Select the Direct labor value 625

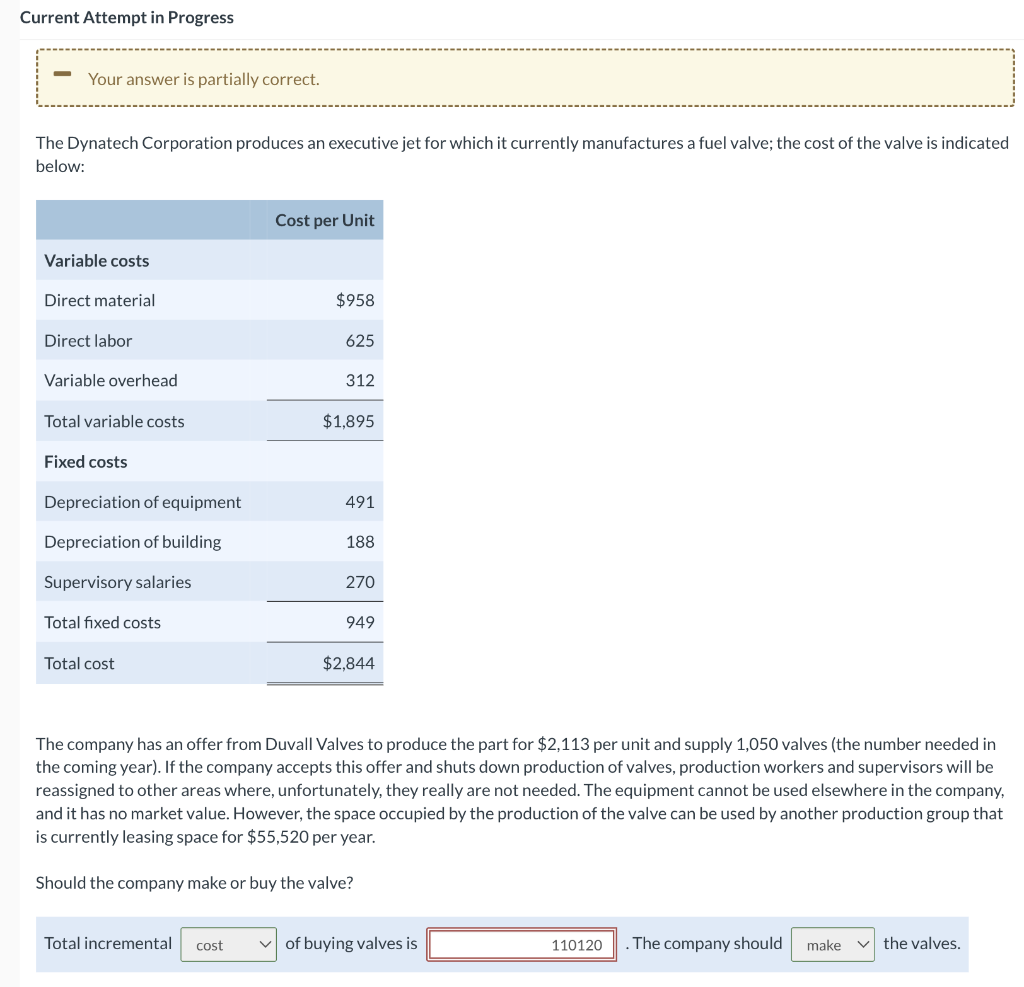[360, 340]
